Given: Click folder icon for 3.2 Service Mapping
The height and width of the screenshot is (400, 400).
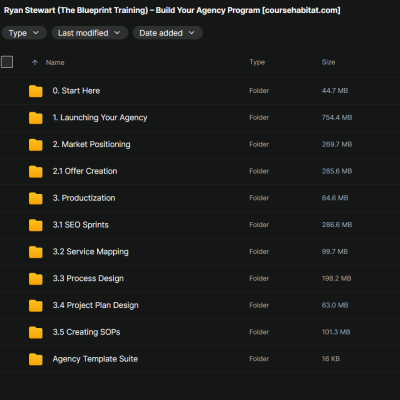Looking at the screenshot, I should tap(36, 252).
